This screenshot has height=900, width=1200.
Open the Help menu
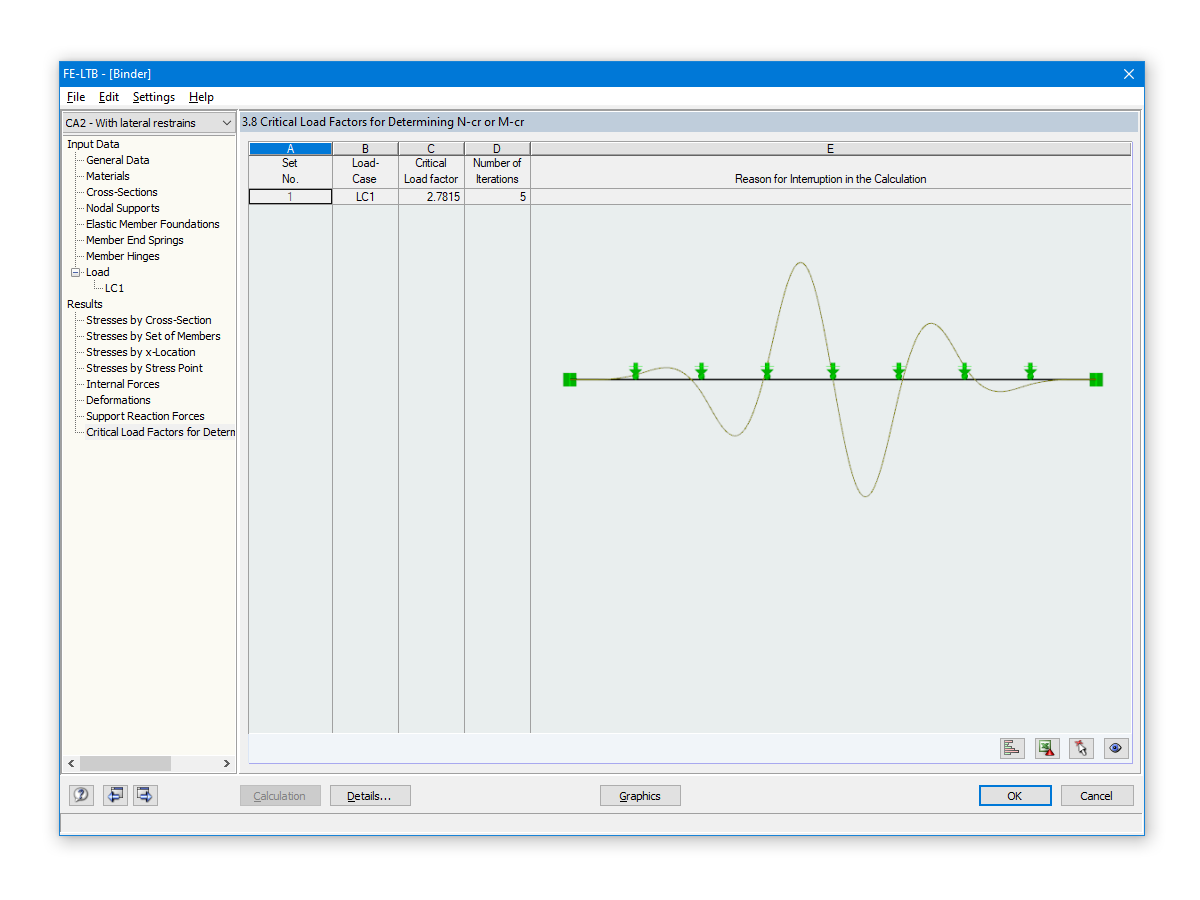[x=201, y=97]
